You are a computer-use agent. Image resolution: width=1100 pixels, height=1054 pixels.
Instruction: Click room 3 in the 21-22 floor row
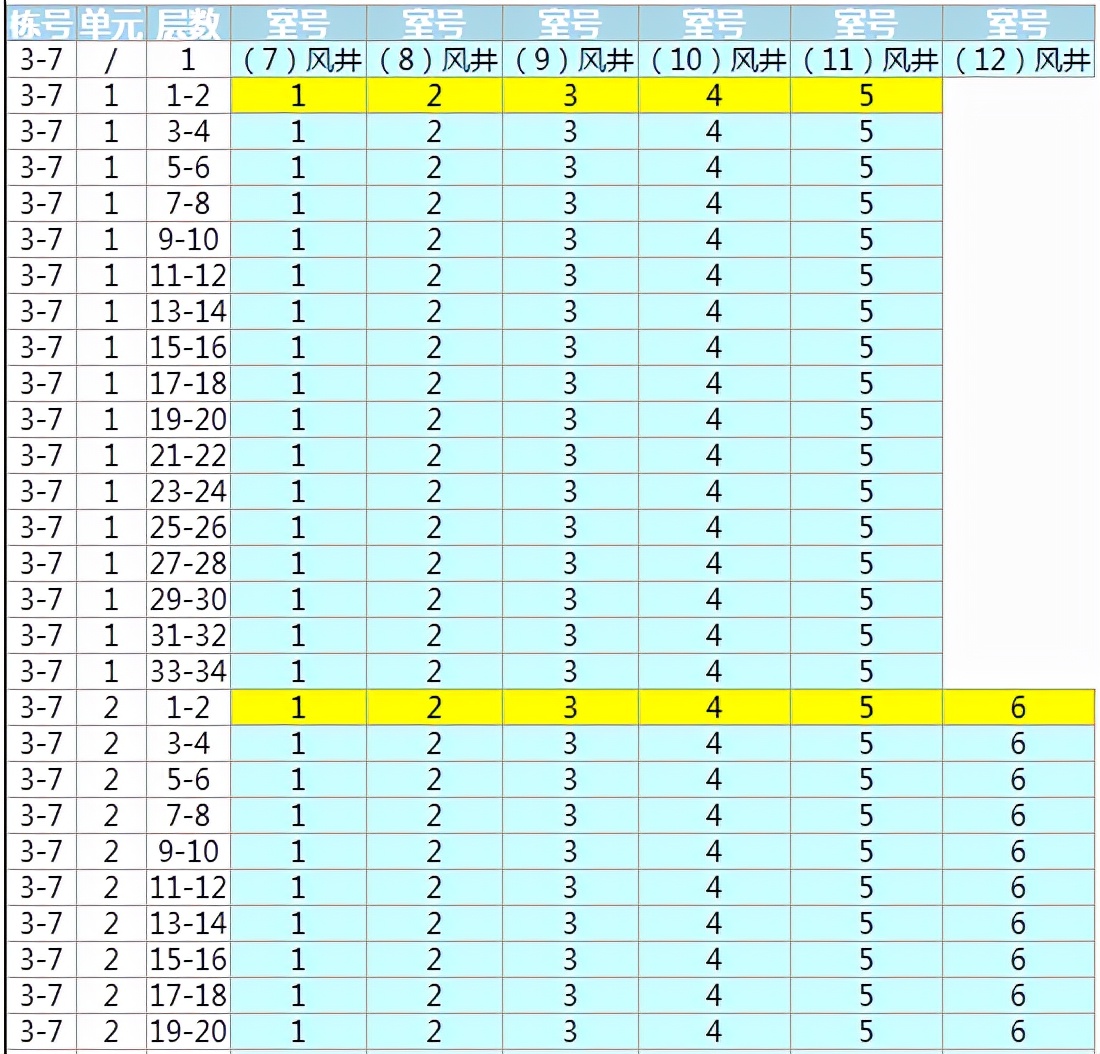tap(570, 455)
